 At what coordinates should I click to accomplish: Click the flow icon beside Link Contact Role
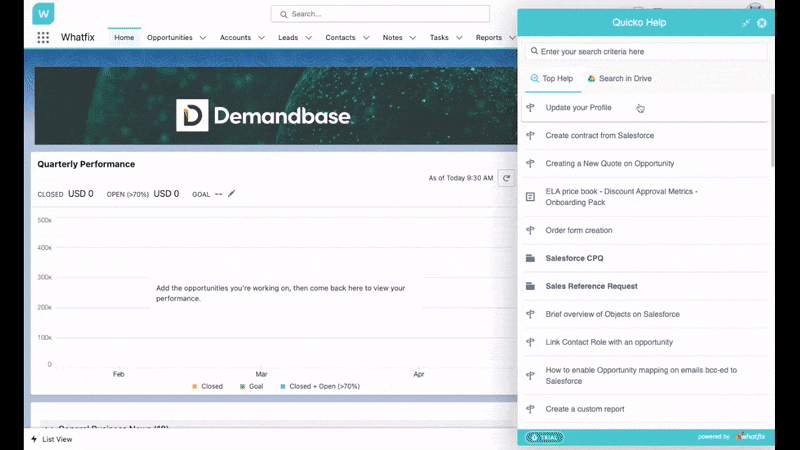click(531, 342)
